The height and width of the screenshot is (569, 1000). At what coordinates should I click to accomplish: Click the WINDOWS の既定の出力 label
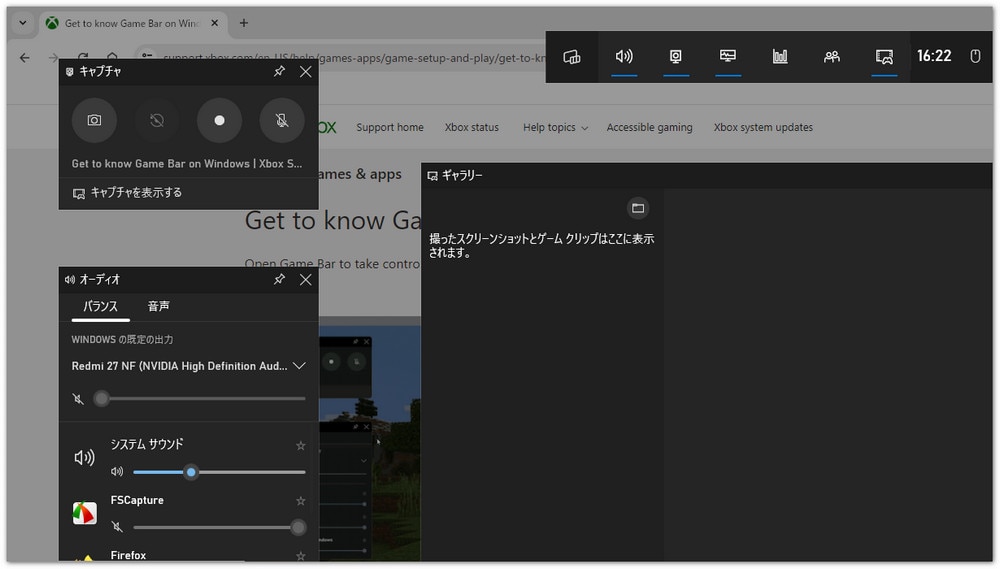pyautogui.click(x=122, y=340)
